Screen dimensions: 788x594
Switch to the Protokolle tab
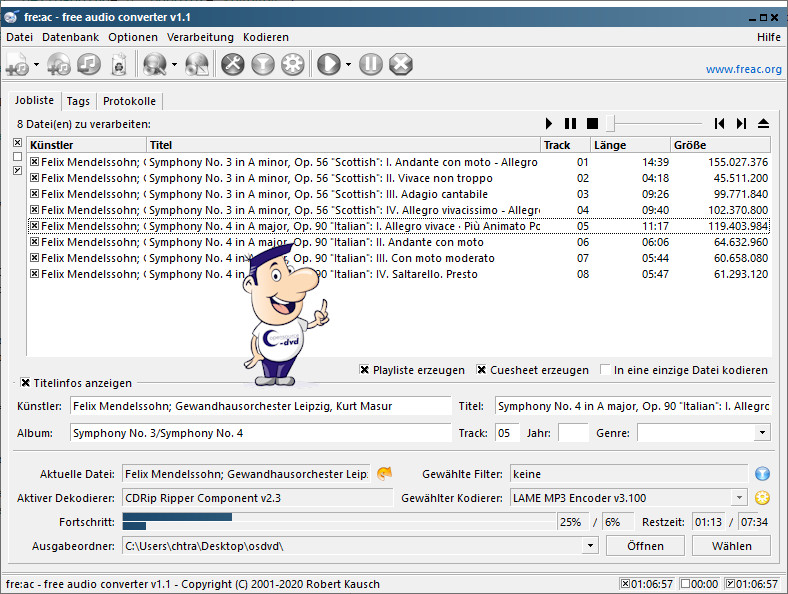pyautogui.click(x=129, y=101)
